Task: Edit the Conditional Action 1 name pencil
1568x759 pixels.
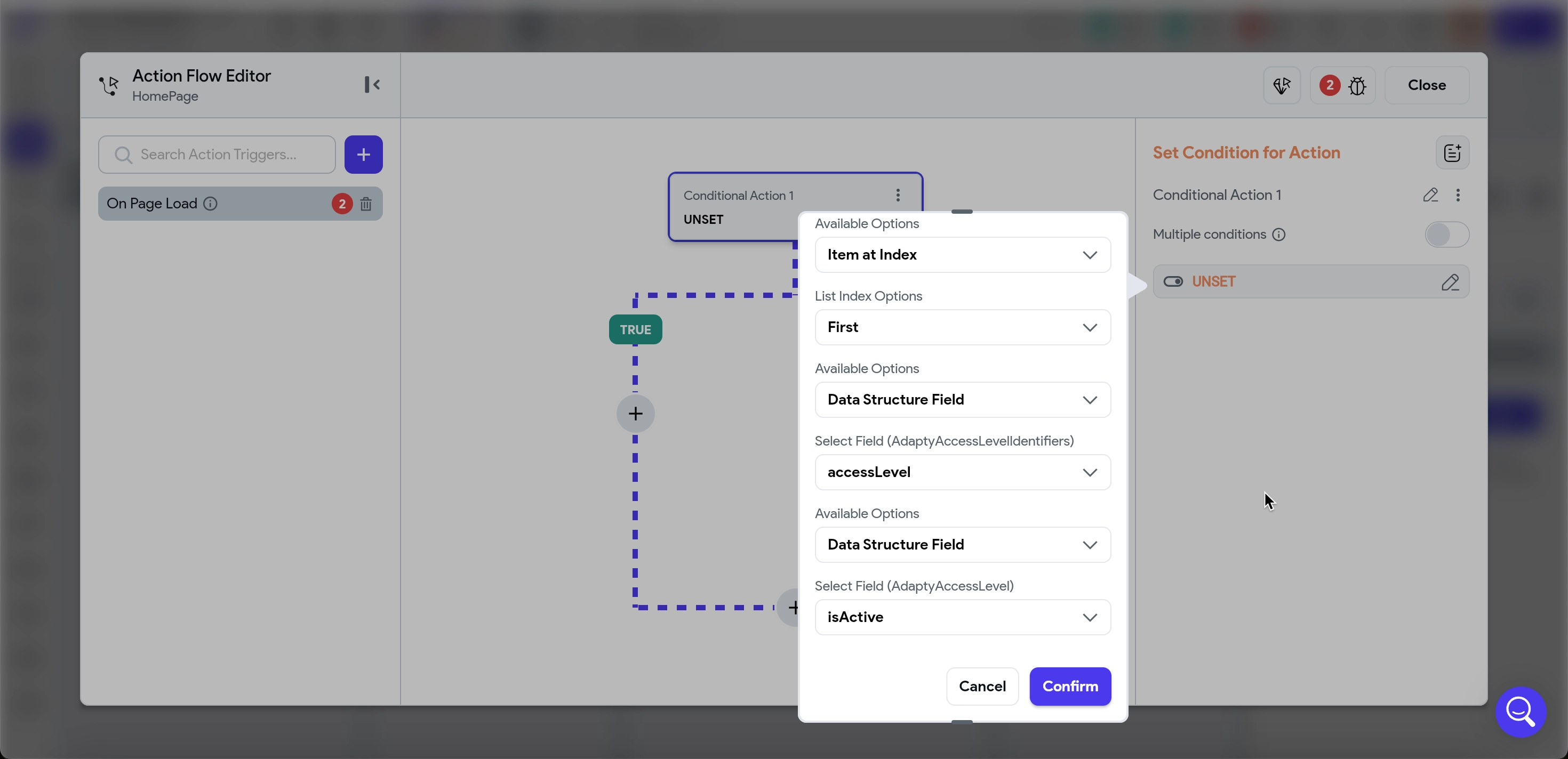Action: point(1430,195)
